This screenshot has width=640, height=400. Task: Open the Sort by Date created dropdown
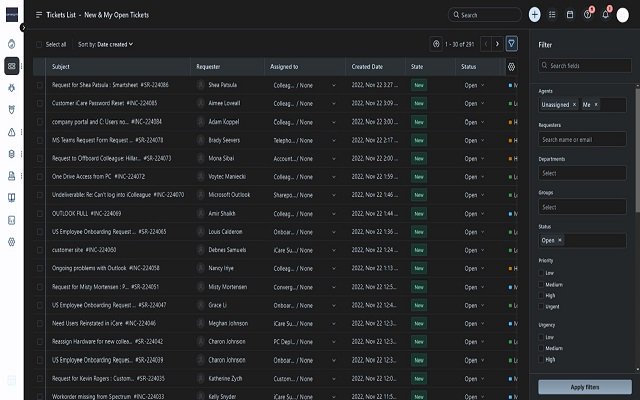click(105, 44)
